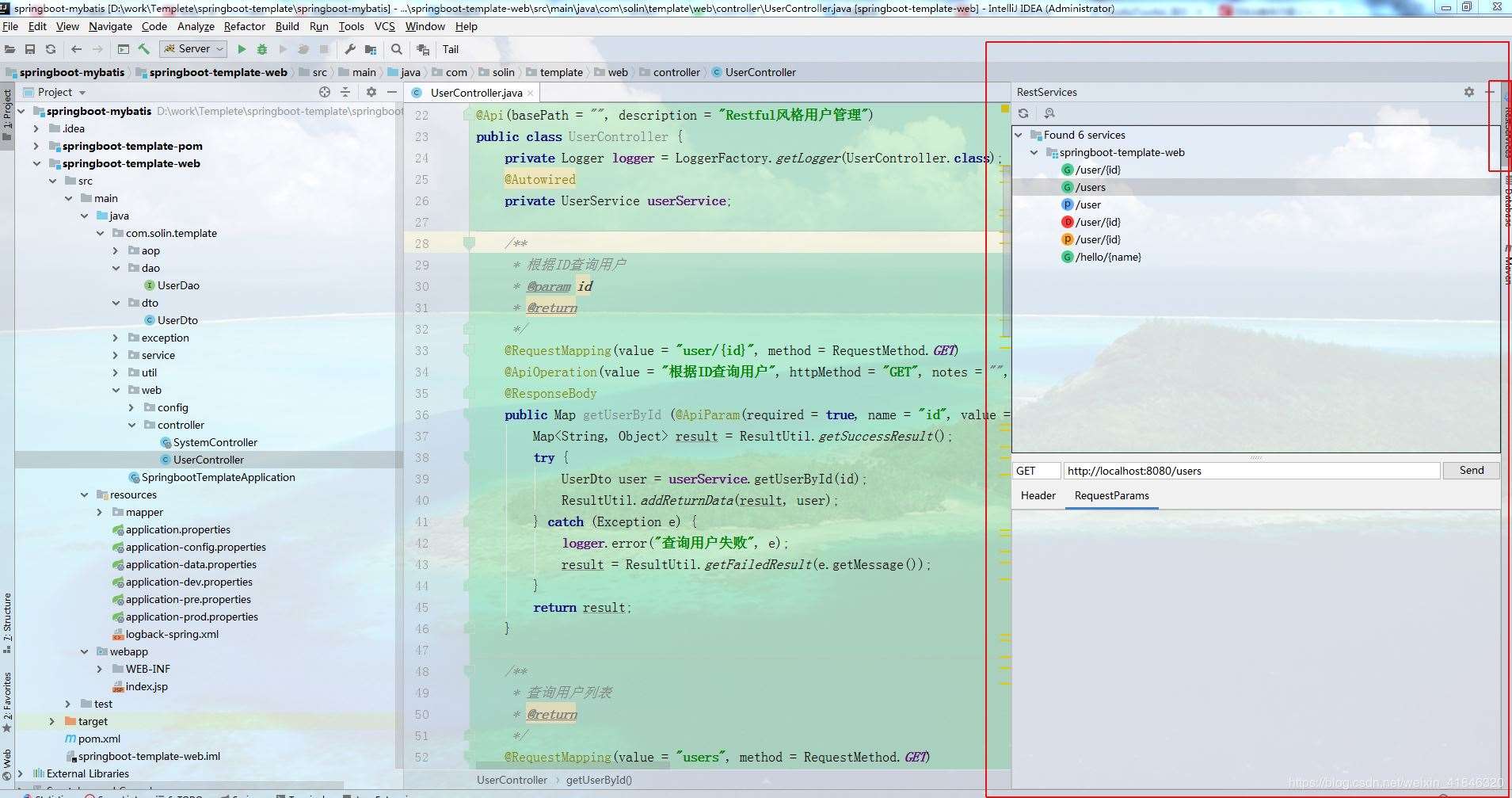The height and width of the screenshot is (798, 1512).
Task: Open the GET method dropdown
Action: 1036,470
